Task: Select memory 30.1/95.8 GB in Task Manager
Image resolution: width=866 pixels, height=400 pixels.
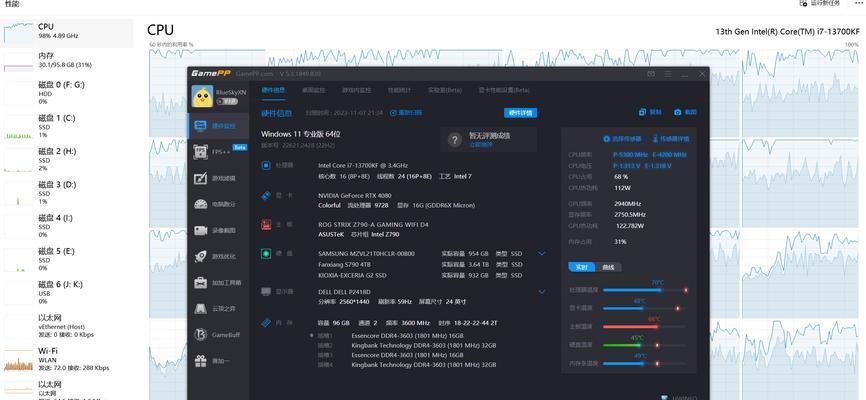Action: (67, 60)
